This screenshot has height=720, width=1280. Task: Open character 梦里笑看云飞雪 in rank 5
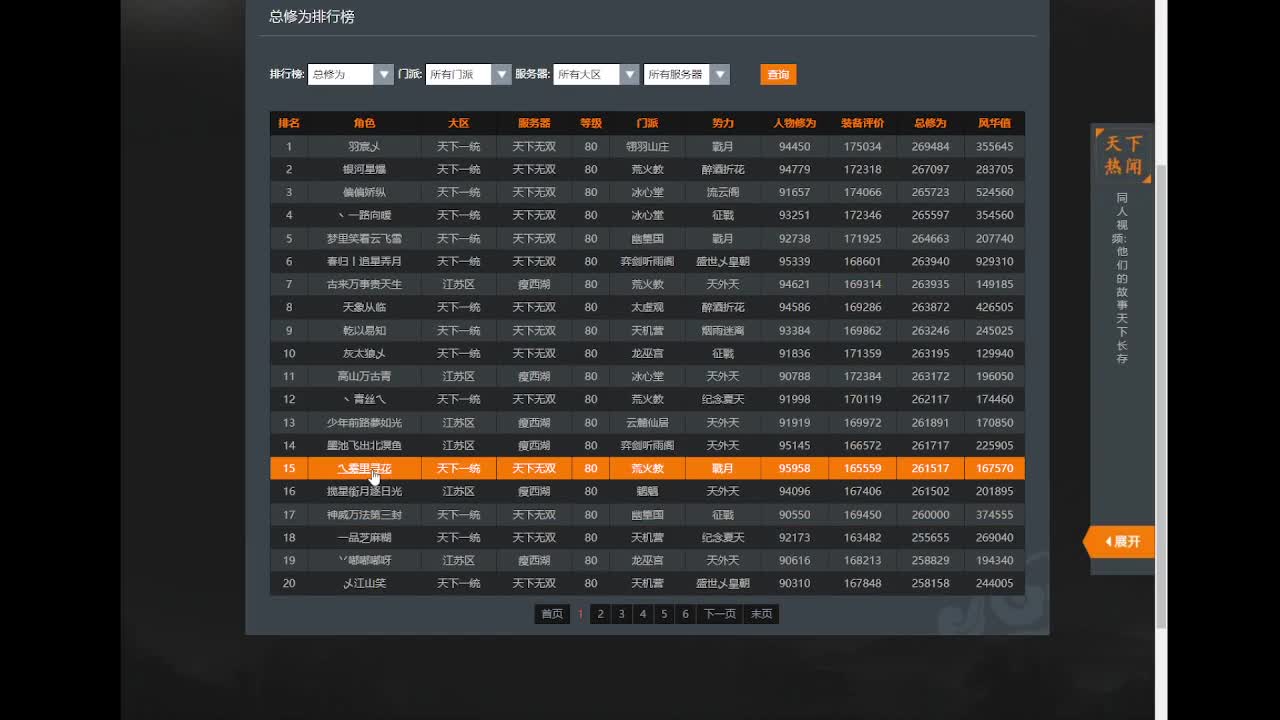[364, 238]
